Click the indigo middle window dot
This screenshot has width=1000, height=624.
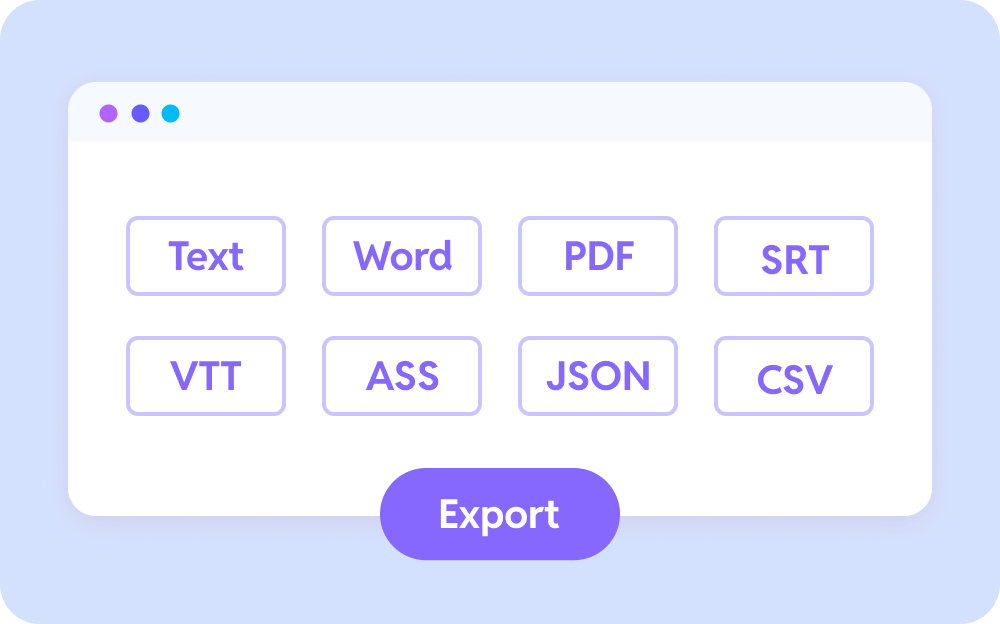tap(140, 114)
